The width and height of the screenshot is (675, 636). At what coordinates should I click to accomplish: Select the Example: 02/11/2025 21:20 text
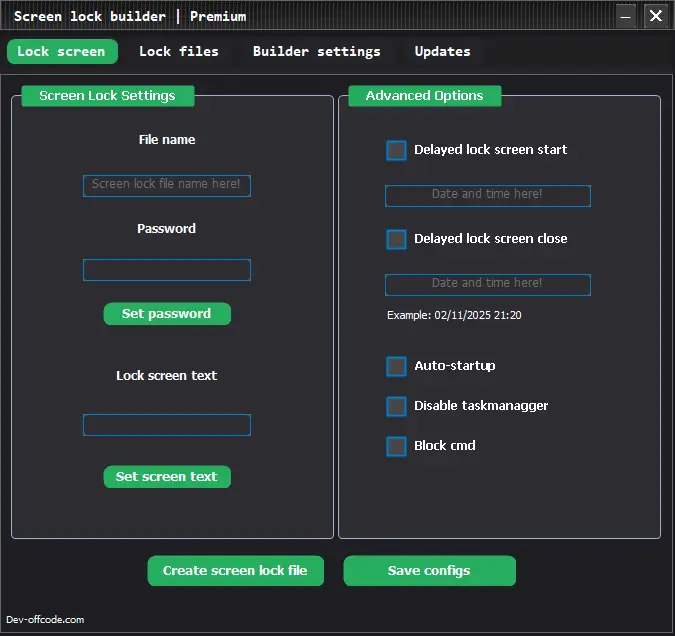tap(454, 315)
